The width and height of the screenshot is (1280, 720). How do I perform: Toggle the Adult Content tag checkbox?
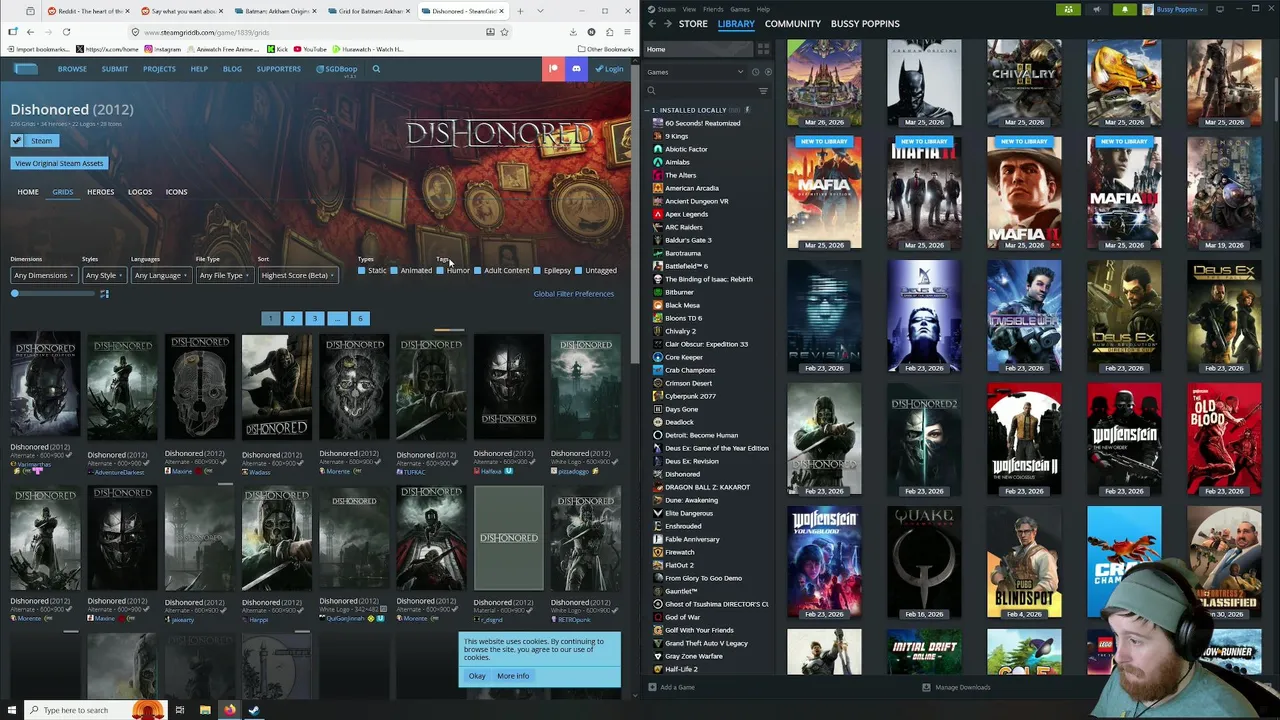478,271
